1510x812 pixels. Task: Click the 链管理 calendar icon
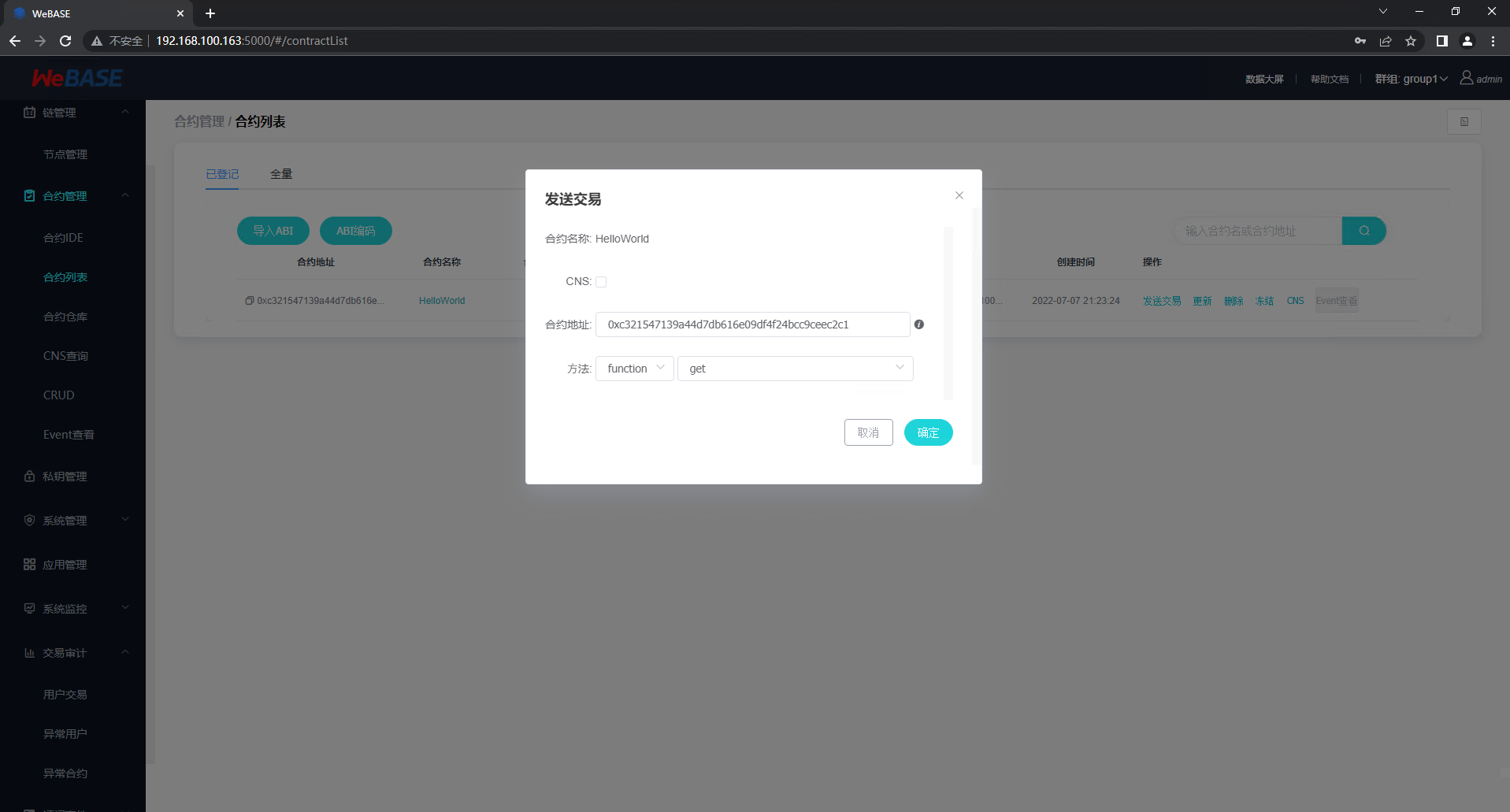click(x=29, y=113)
